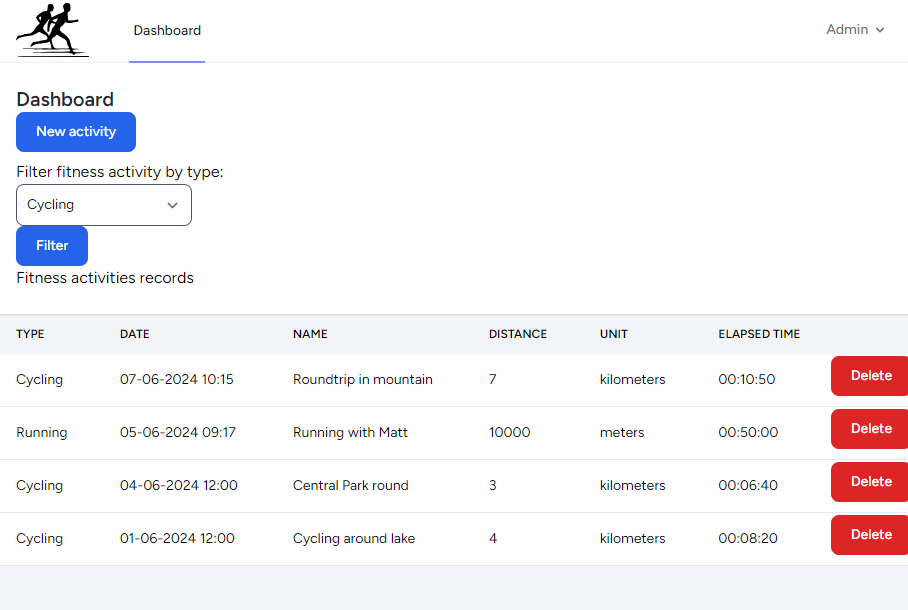Delete the Roundtrip in mountain activity

click(x=870, y=376)
